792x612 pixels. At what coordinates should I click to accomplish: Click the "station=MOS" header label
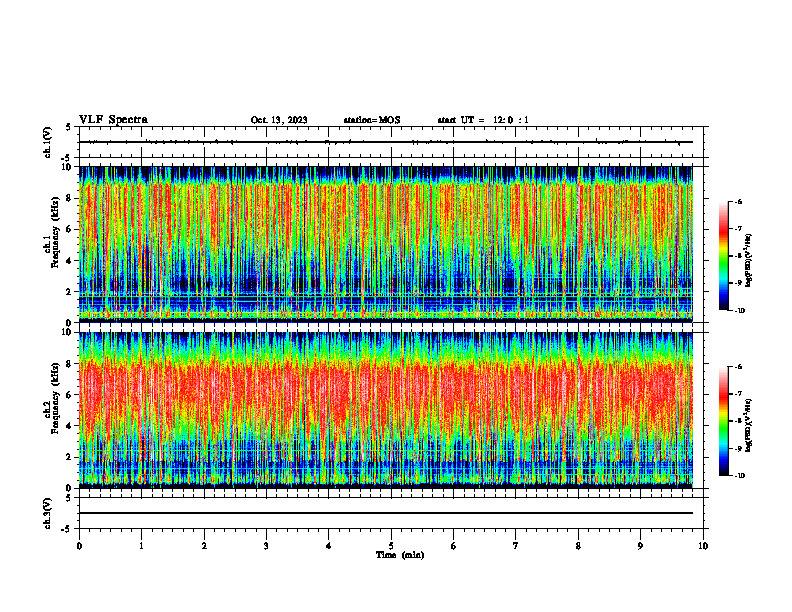coord(372,120)
